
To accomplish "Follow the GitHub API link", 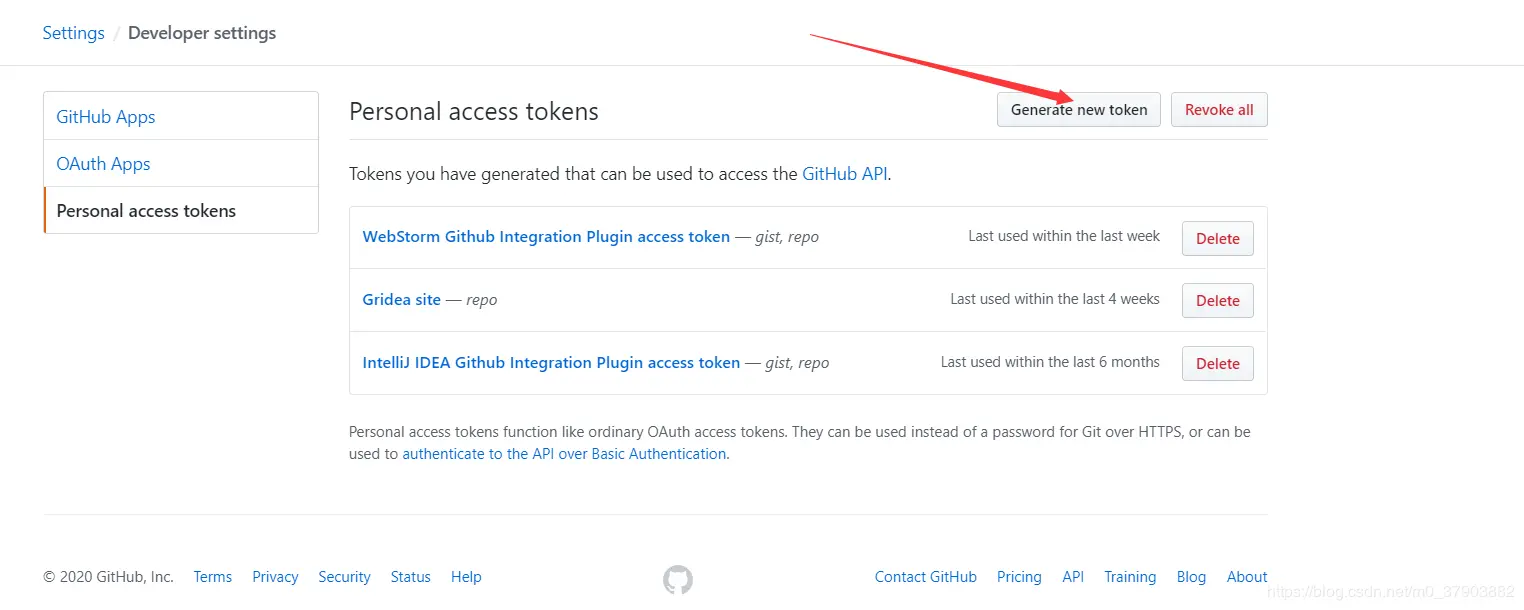I will coord(844,173).
